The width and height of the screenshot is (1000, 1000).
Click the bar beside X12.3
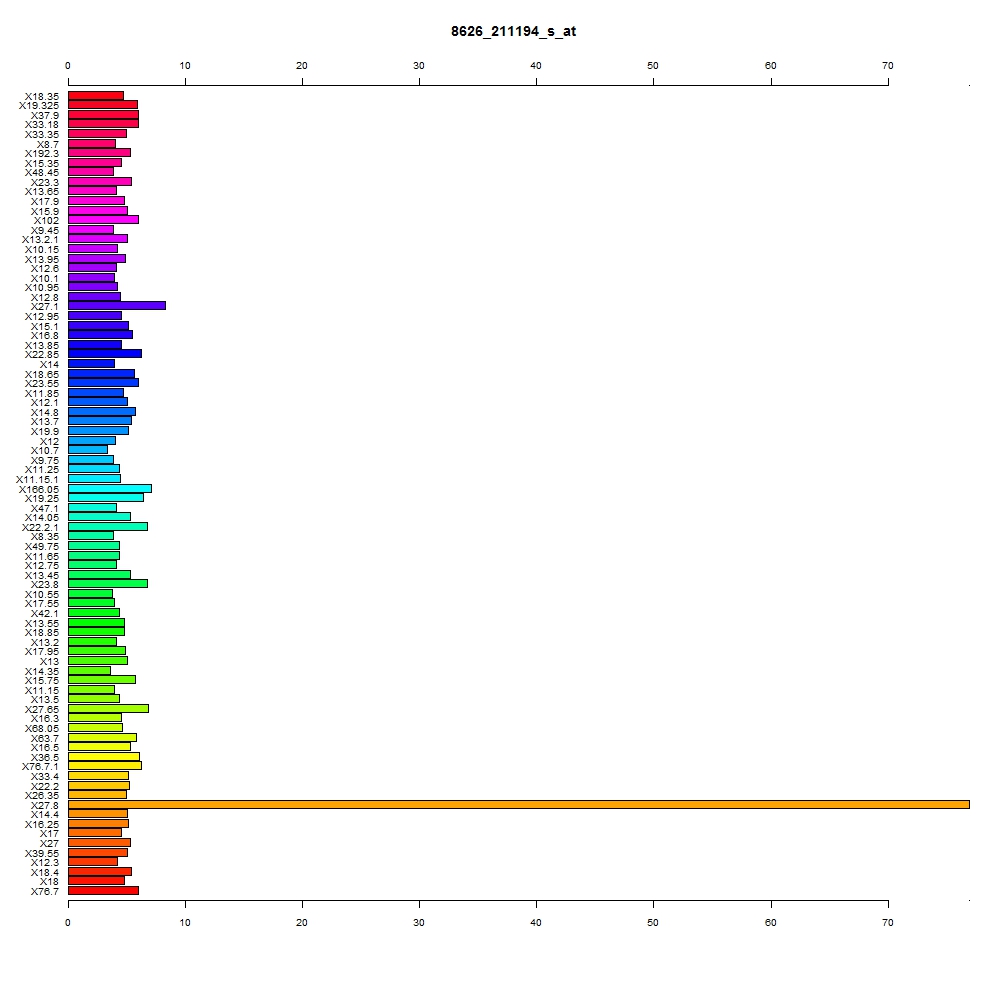[x=93, y=862]
